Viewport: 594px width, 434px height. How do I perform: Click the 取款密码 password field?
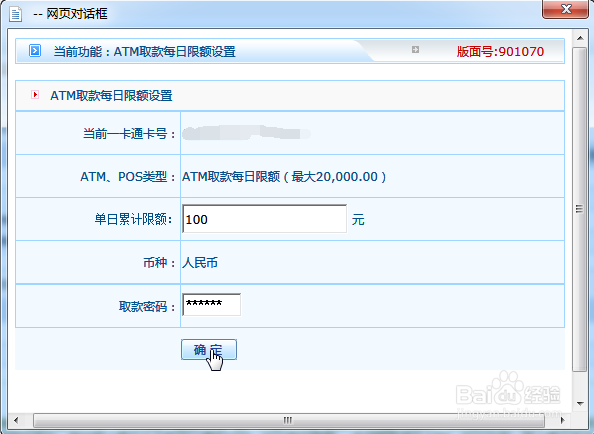[x=211, y=304]
